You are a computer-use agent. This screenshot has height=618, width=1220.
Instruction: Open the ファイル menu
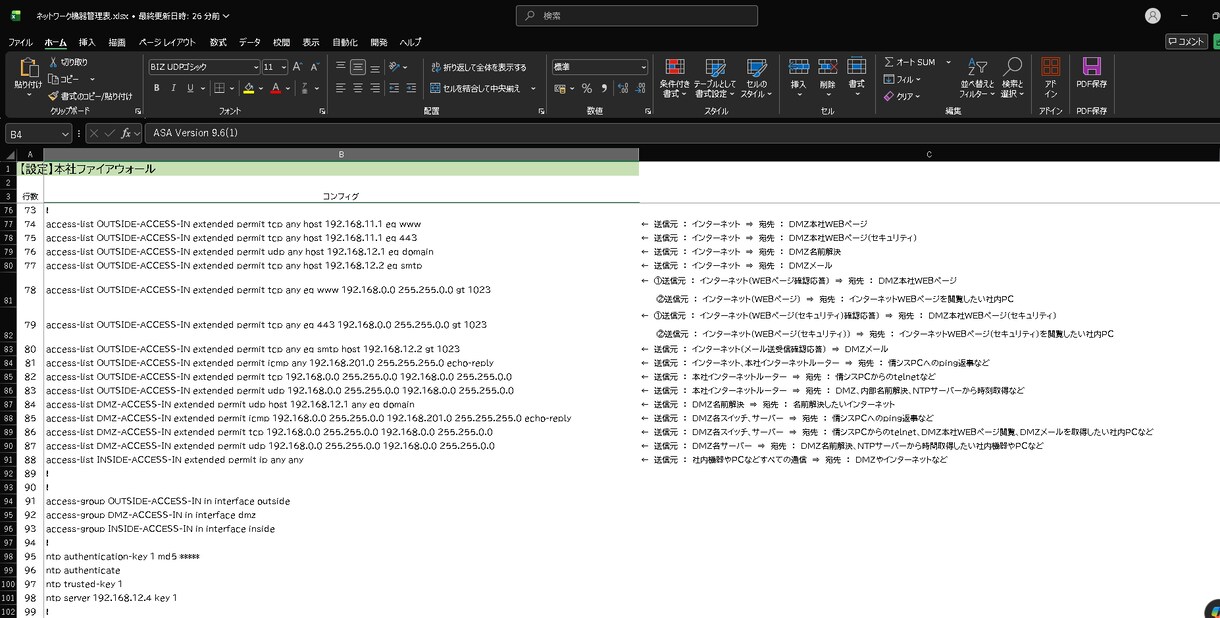[x=20, y=43]
